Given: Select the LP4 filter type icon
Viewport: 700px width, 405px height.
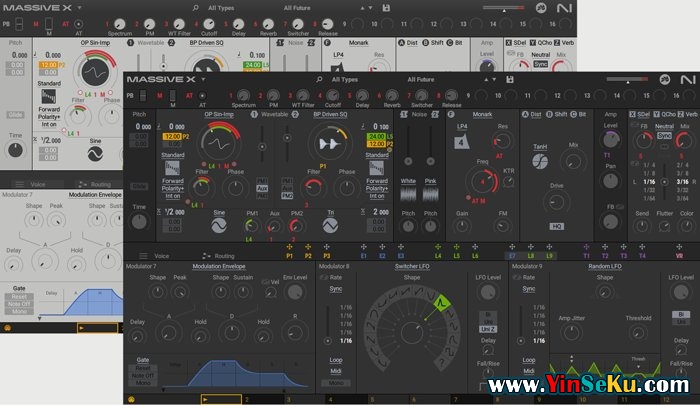Looking at the screenshot, I should [461, 142].
